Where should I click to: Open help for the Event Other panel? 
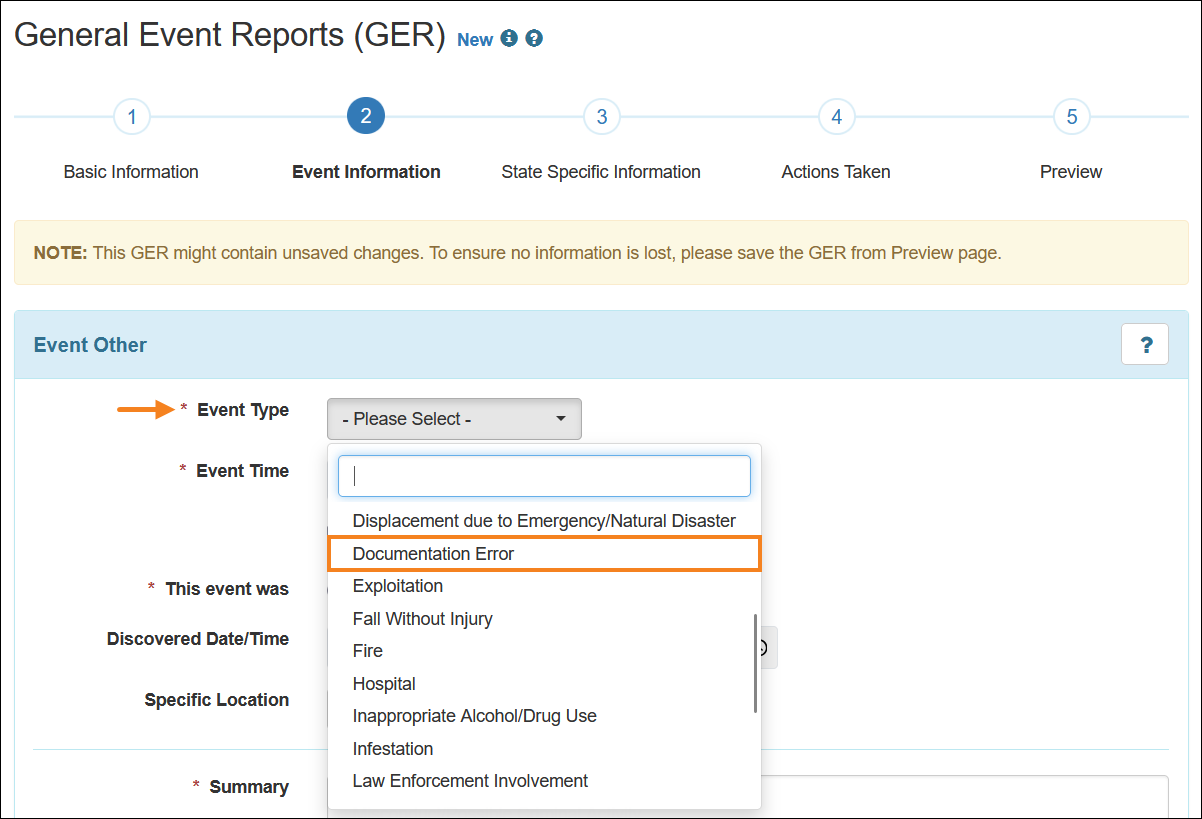[1145, 344]
